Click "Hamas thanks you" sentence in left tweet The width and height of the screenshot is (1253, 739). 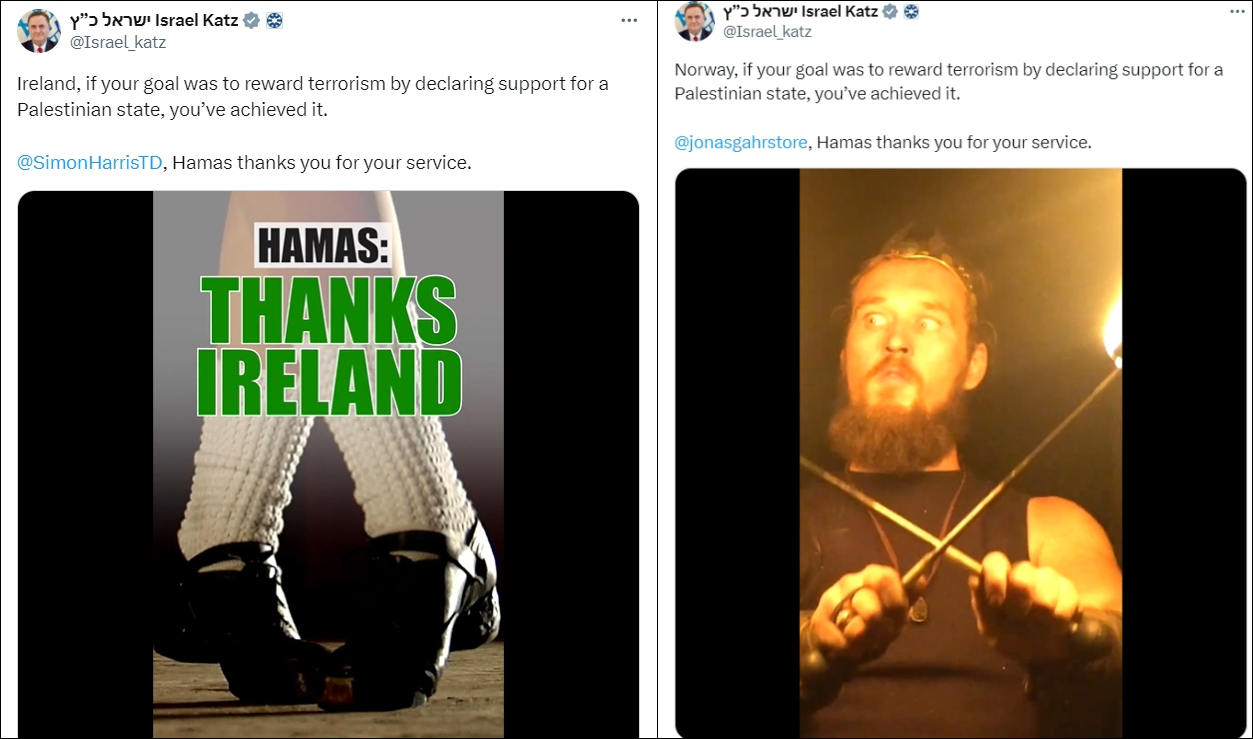click(321, 162)
